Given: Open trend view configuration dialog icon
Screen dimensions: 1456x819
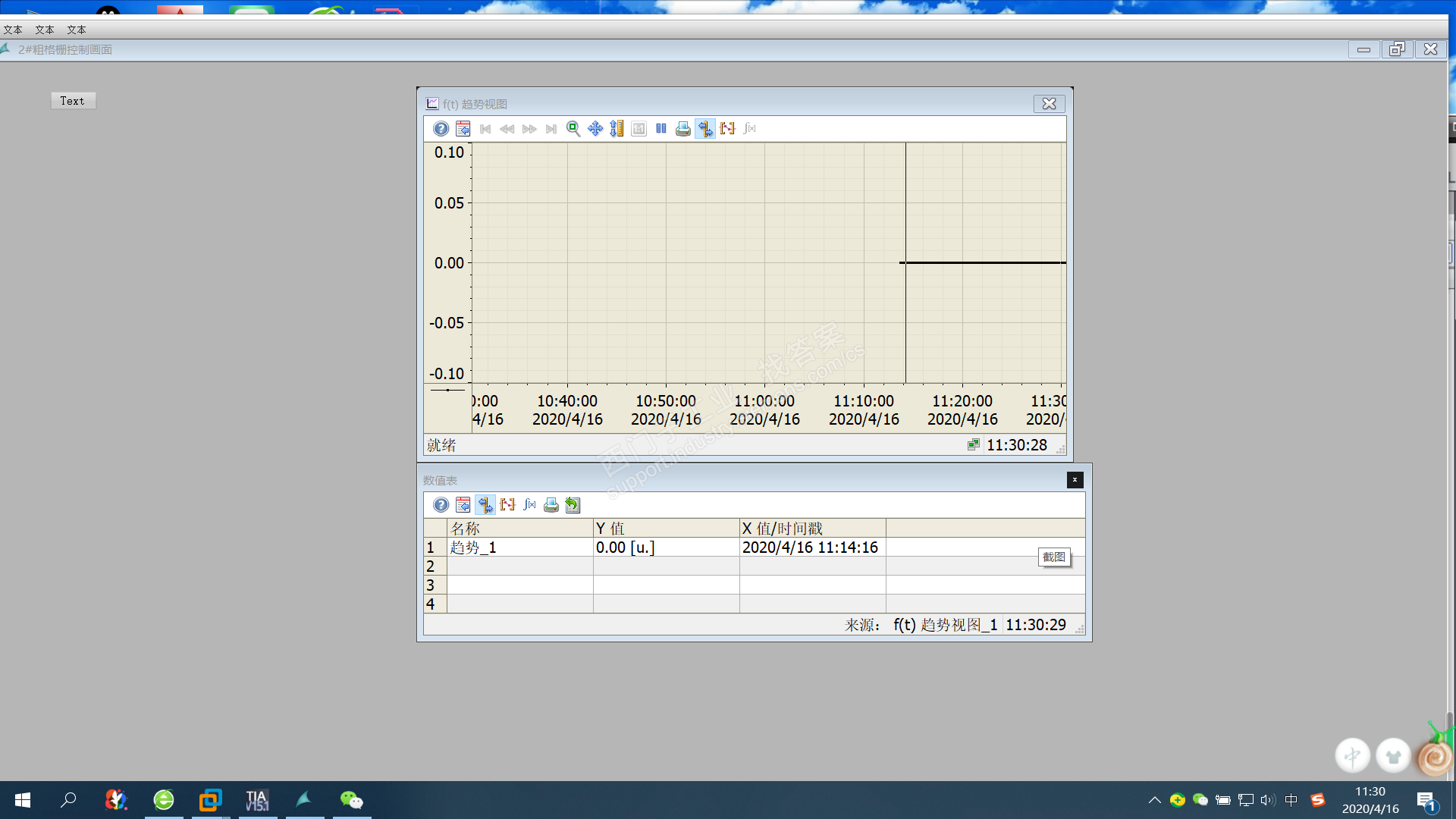Looking at the screenshot, I should (x=463, y=129).
